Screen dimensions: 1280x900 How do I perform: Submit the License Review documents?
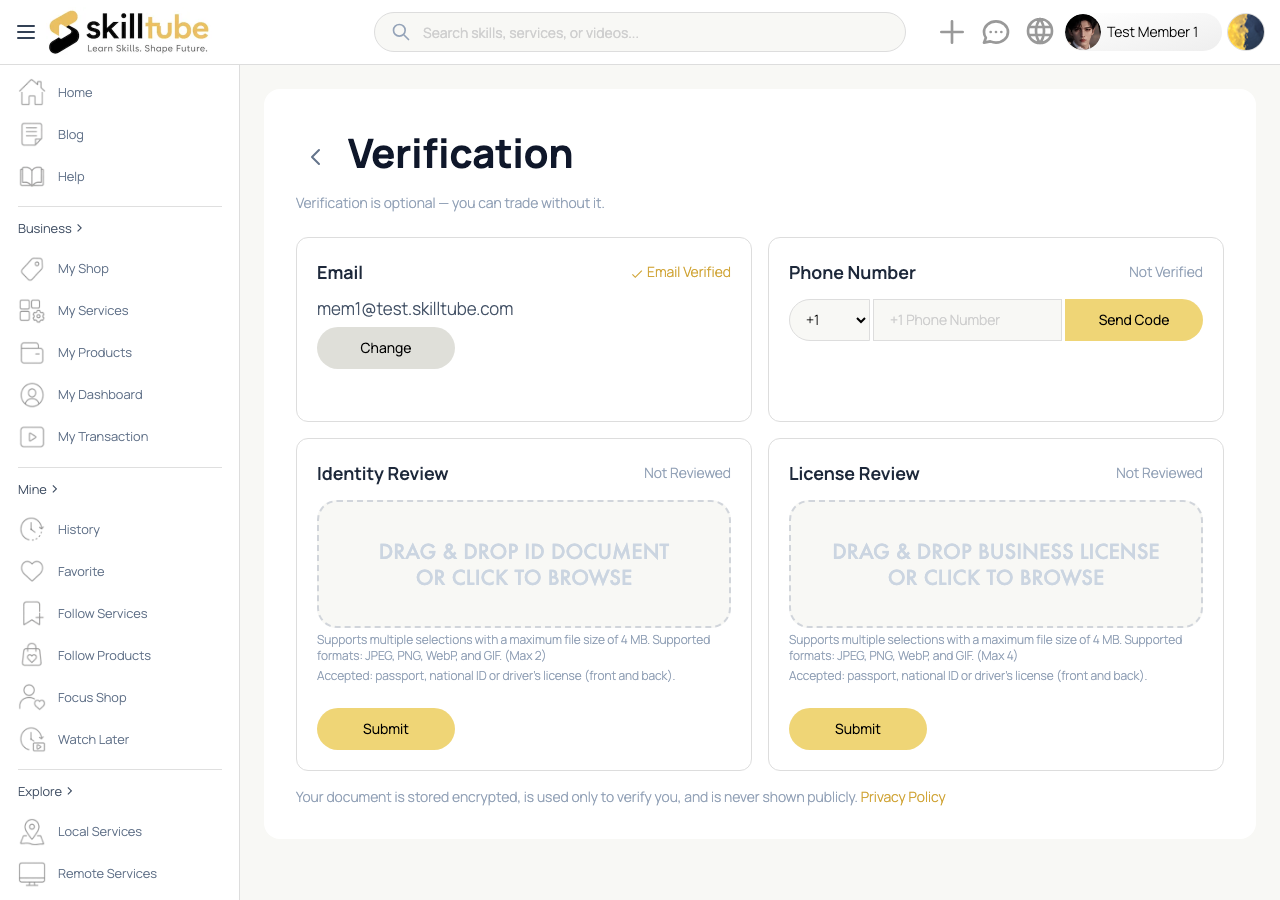coord(858,729)
